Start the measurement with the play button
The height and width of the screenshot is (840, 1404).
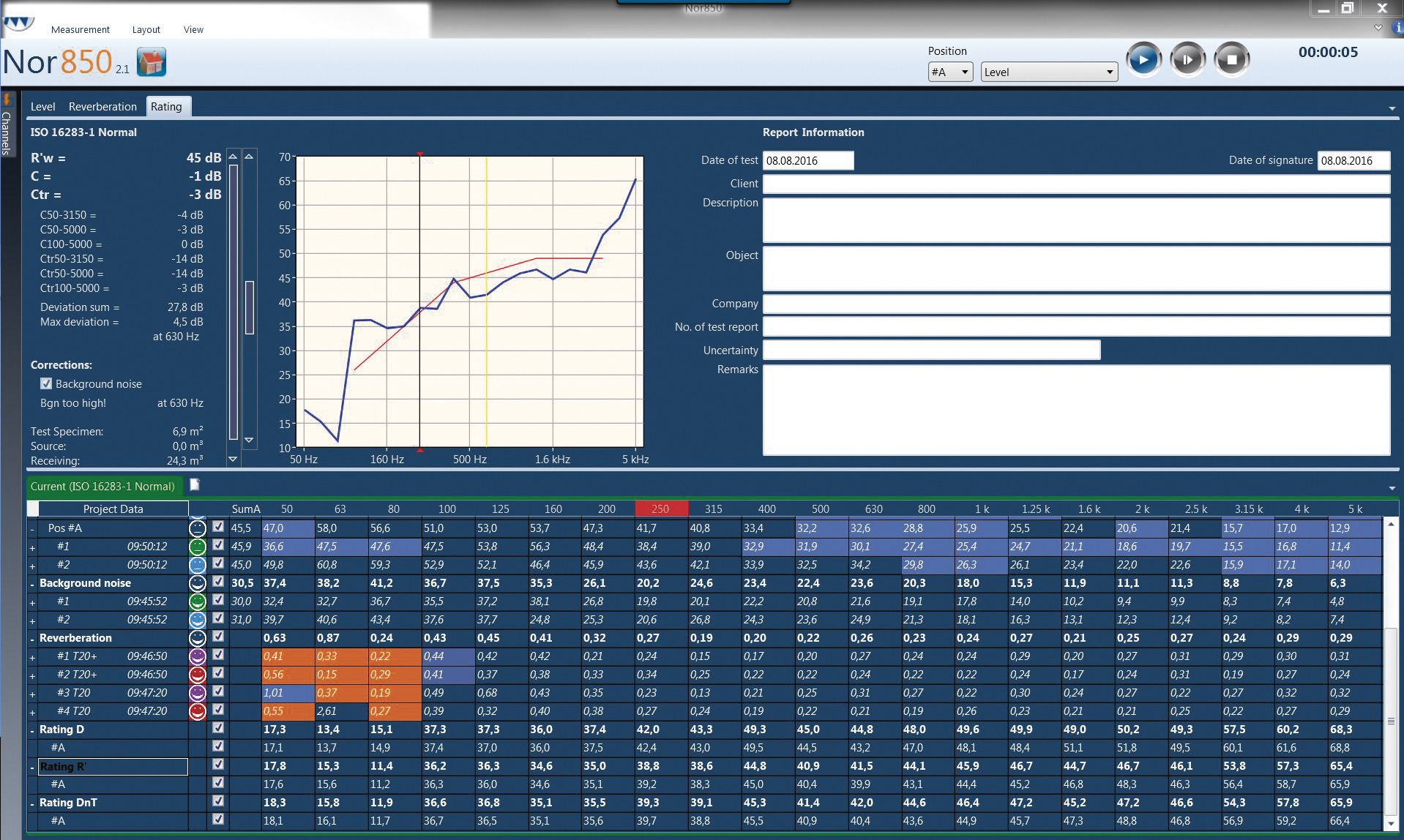click(x=1143, y=60)
